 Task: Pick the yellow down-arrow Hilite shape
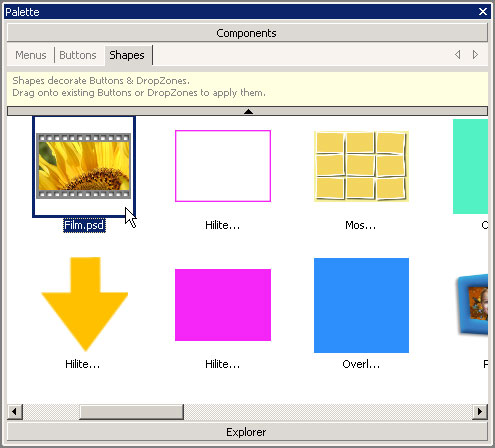(85, 304)
